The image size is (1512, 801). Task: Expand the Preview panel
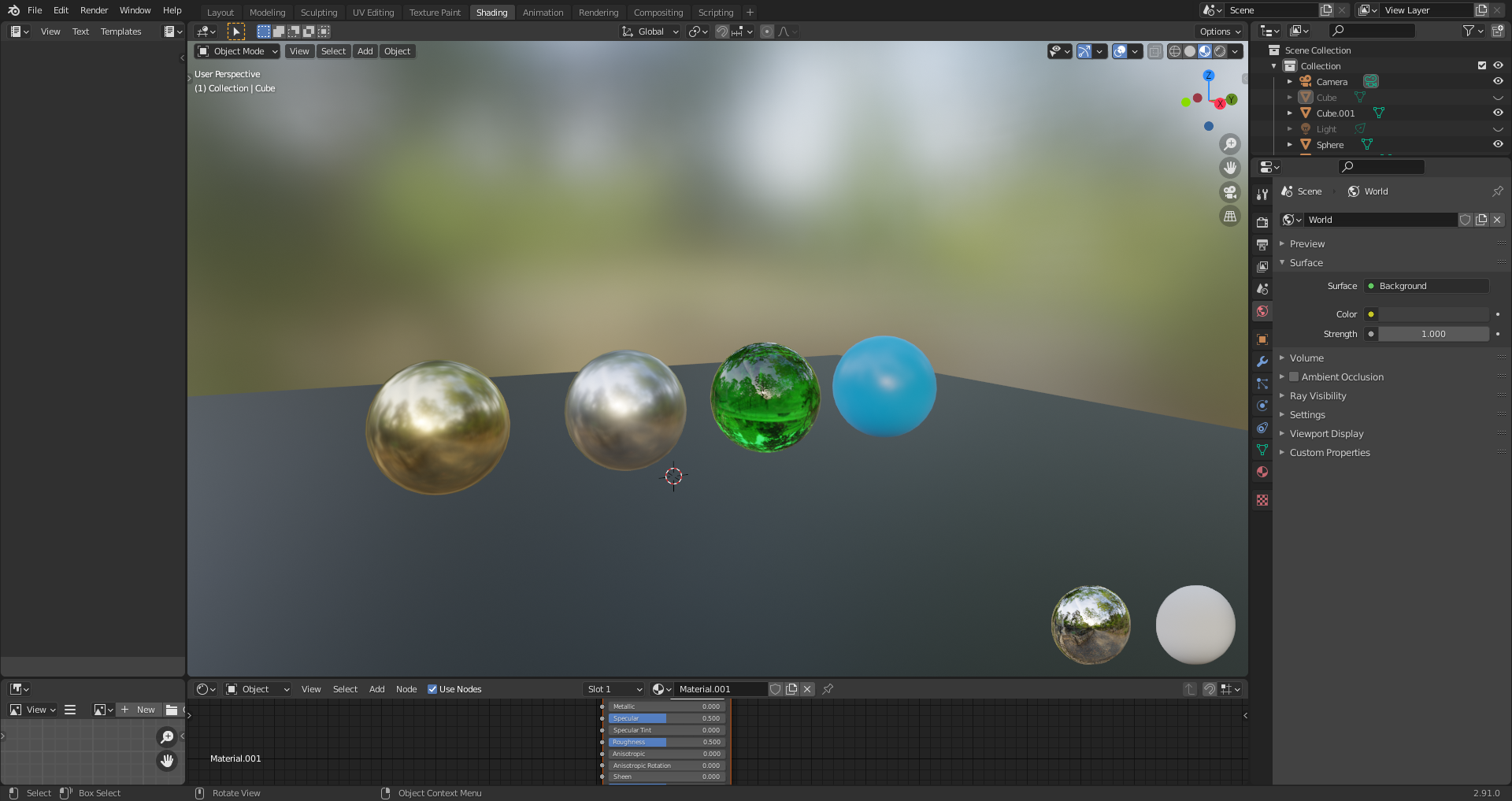[x=1307, y=244]
